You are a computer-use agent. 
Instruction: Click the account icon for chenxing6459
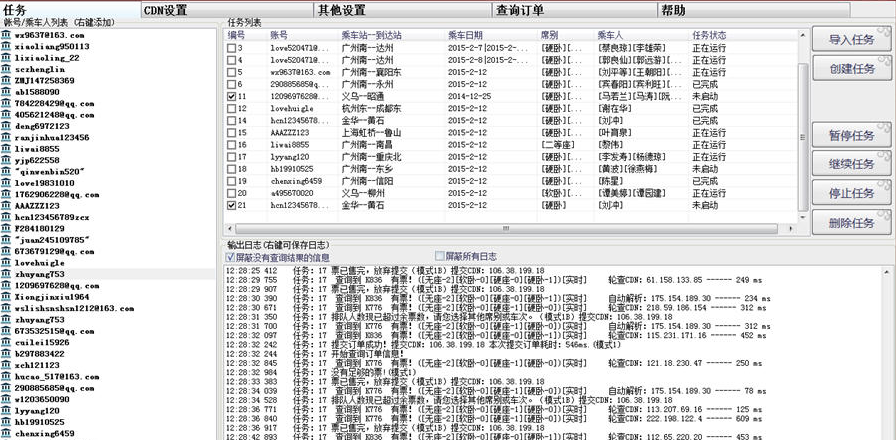click(x=6, y=433)
